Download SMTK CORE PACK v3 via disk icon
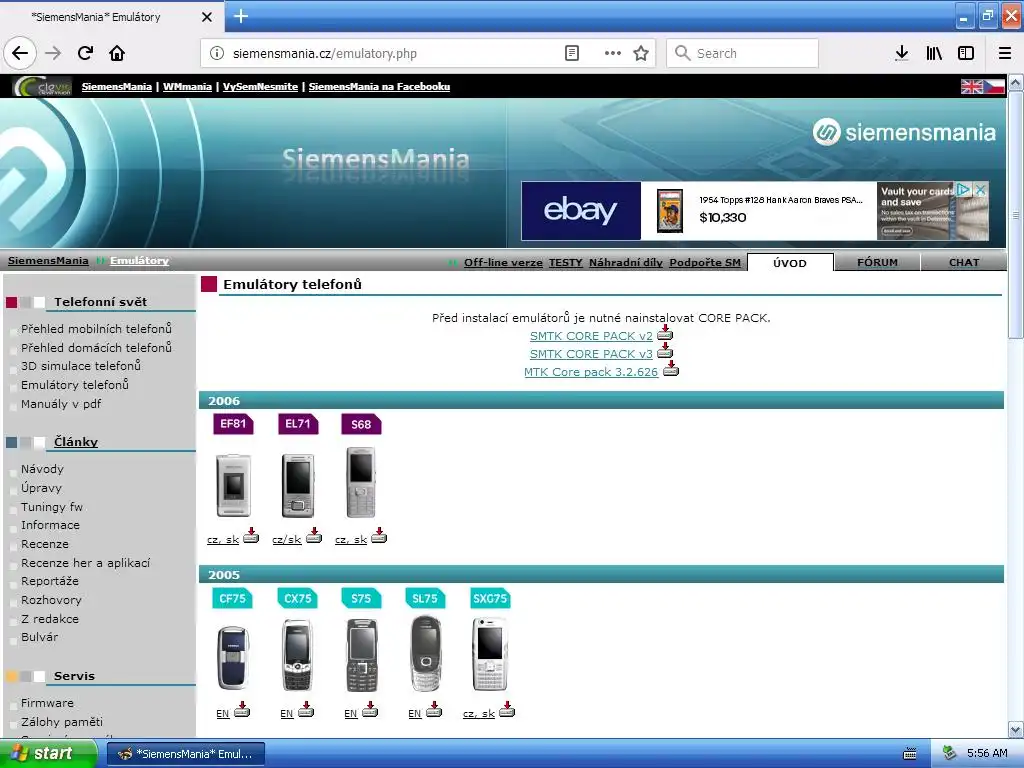The image size is (1024, 768). pos(665,351)
